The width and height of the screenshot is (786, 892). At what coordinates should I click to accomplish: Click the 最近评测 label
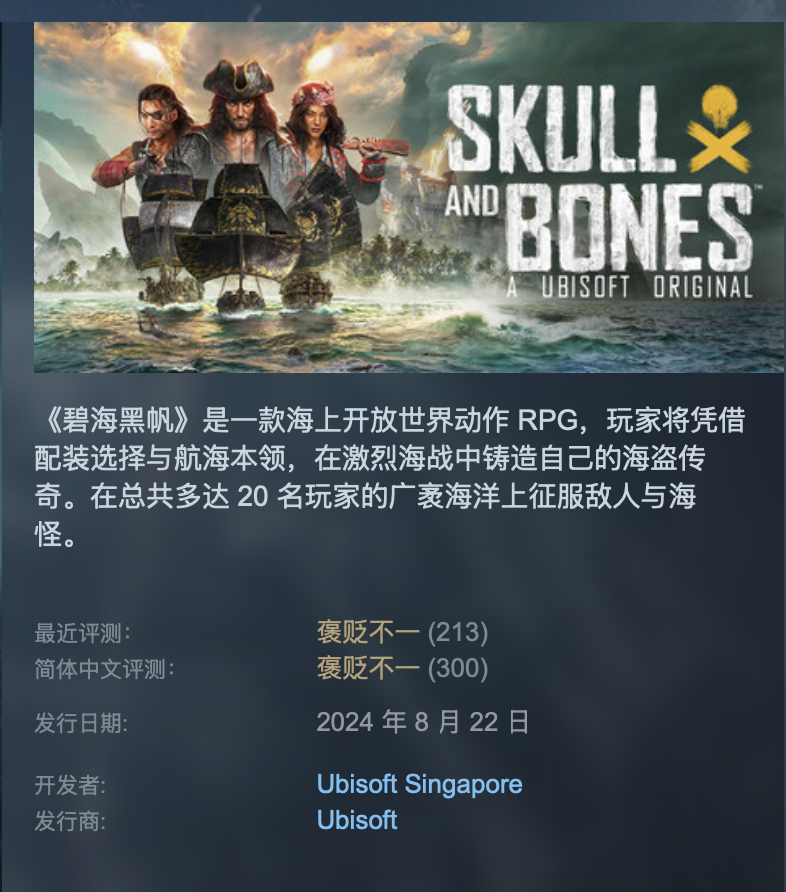point(82,633)
